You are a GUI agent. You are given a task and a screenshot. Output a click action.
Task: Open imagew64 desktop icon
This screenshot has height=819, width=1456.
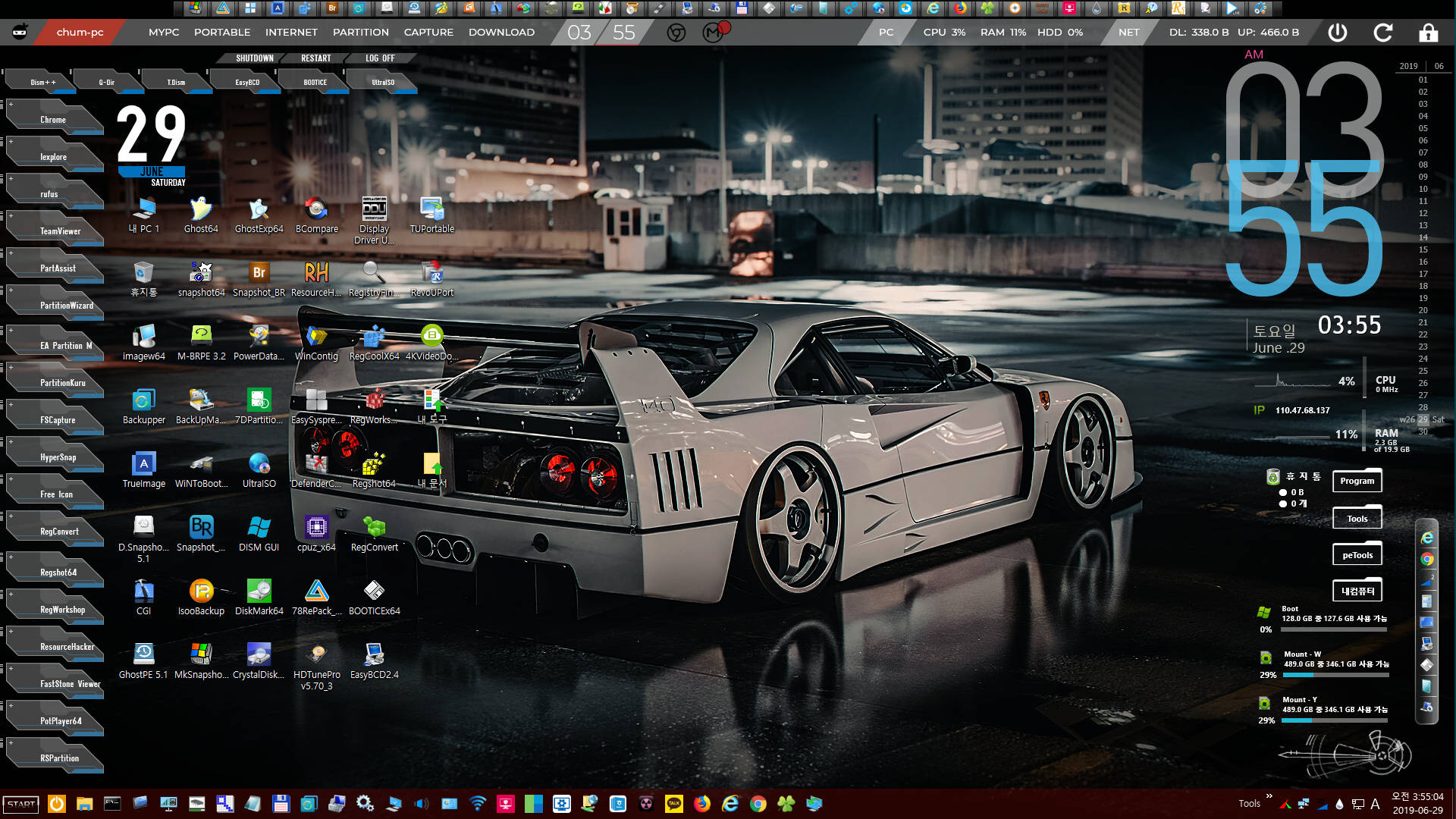point(143,342)
